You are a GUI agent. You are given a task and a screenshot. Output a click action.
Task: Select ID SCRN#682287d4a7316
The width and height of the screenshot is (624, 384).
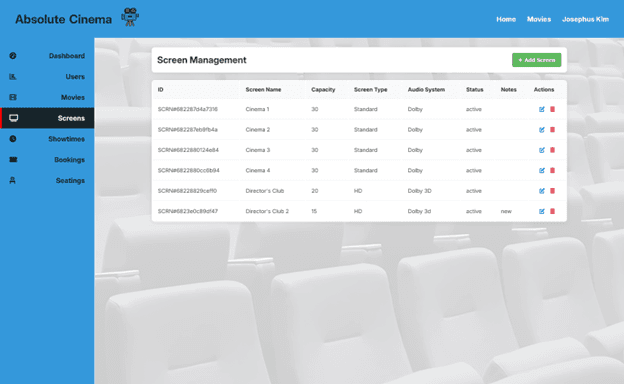[187, 109]
